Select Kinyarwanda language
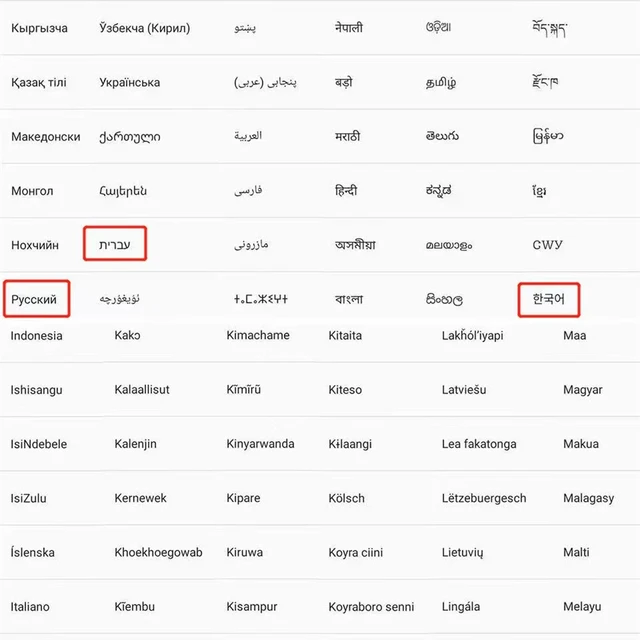640x640 pixels. tap(260, 444)
